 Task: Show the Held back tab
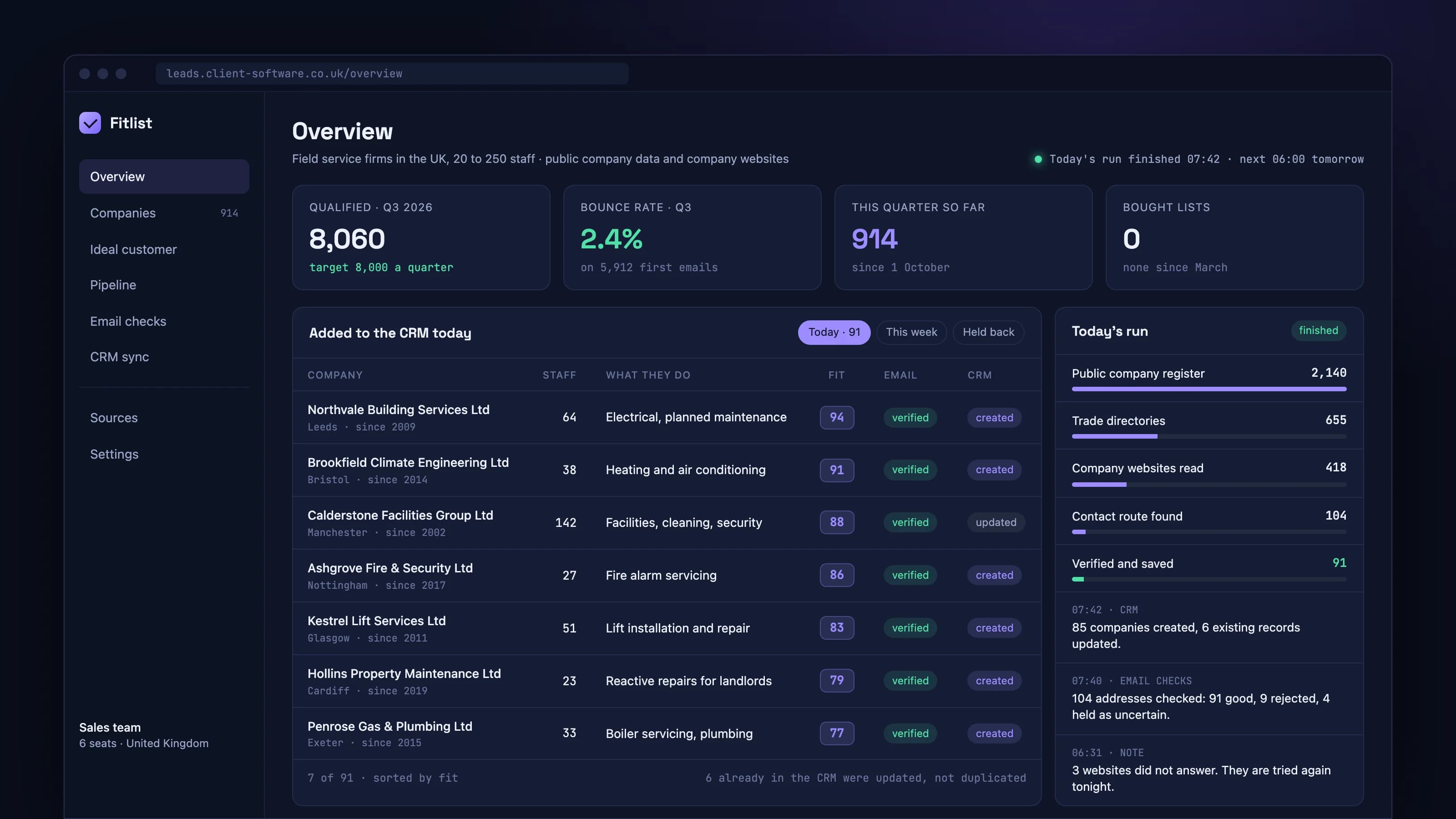point(988,332)
